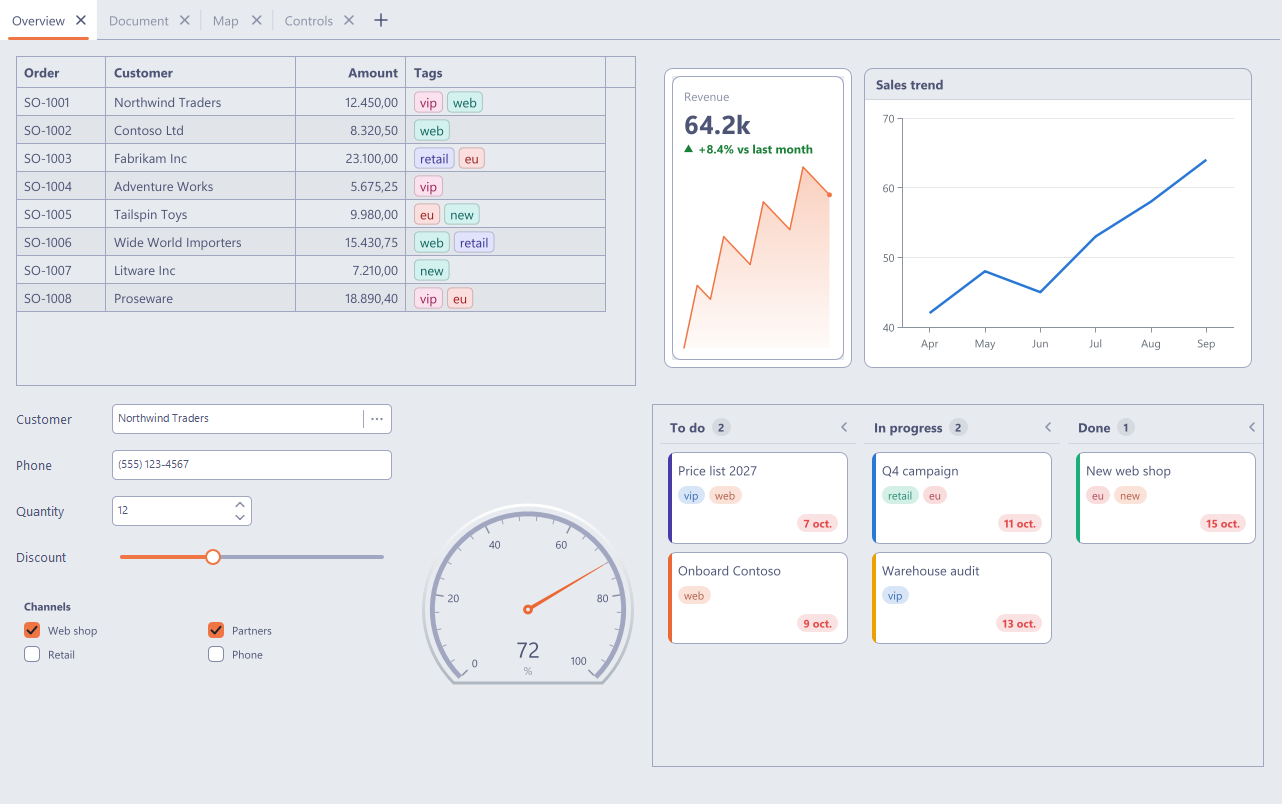Collapse the In progress column
Viewport: 1282px width, 804px height.
1048,427
